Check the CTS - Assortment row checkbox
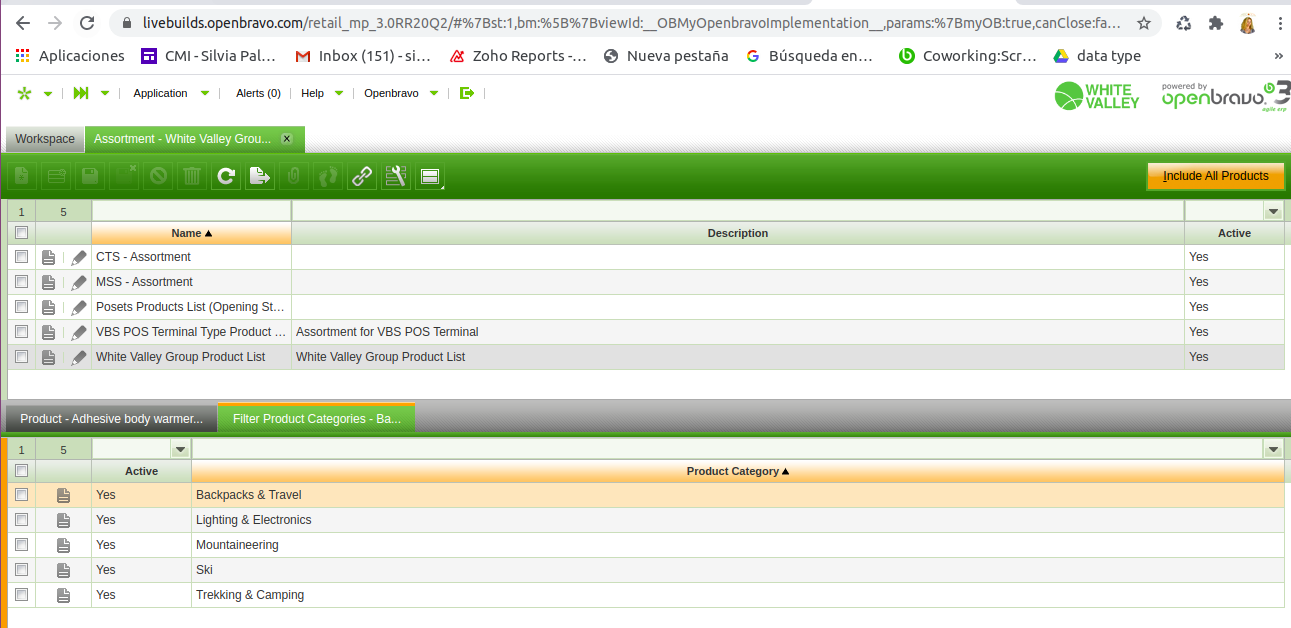The width and height of the screenshot is (1291, 628). [x=21, y=257]
